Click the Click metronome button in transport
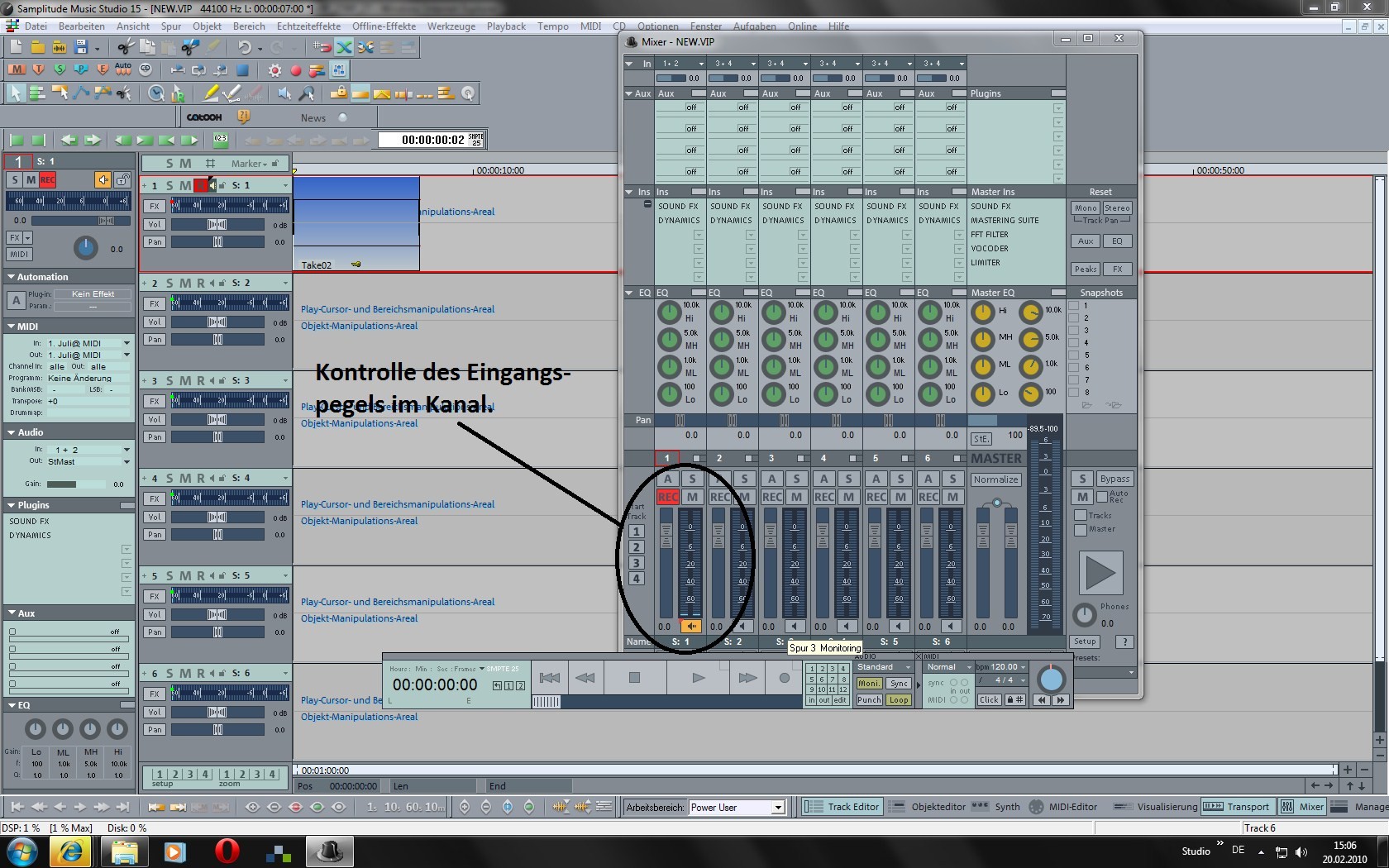 (989, 699)
